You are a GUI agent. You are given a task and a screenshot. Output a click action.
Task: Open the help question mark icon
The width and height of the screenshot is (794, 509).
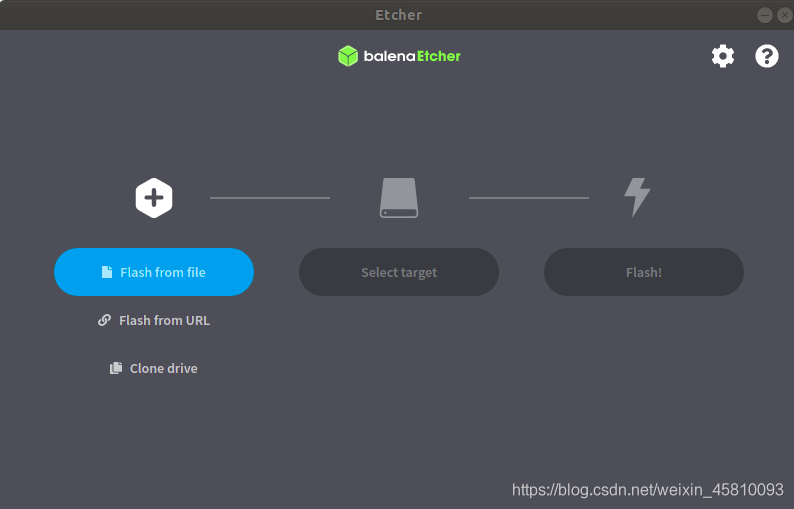tap(767, 56)
